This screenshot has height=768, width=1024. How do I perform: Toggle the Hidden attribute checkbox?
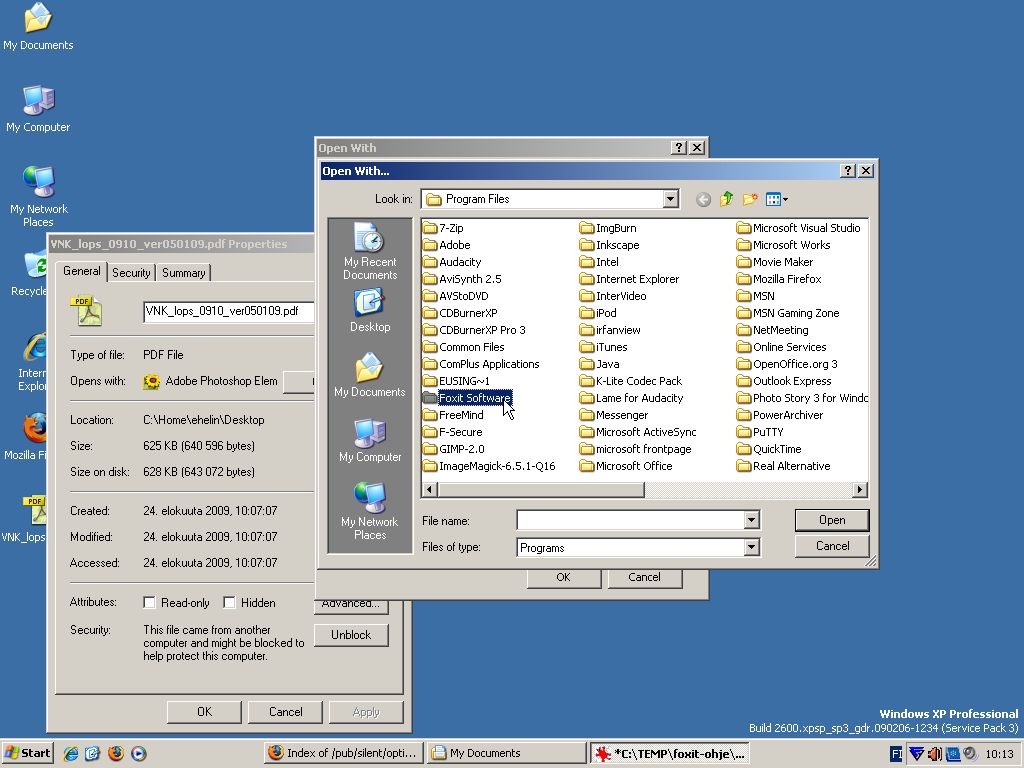click(x=229, y=603)
